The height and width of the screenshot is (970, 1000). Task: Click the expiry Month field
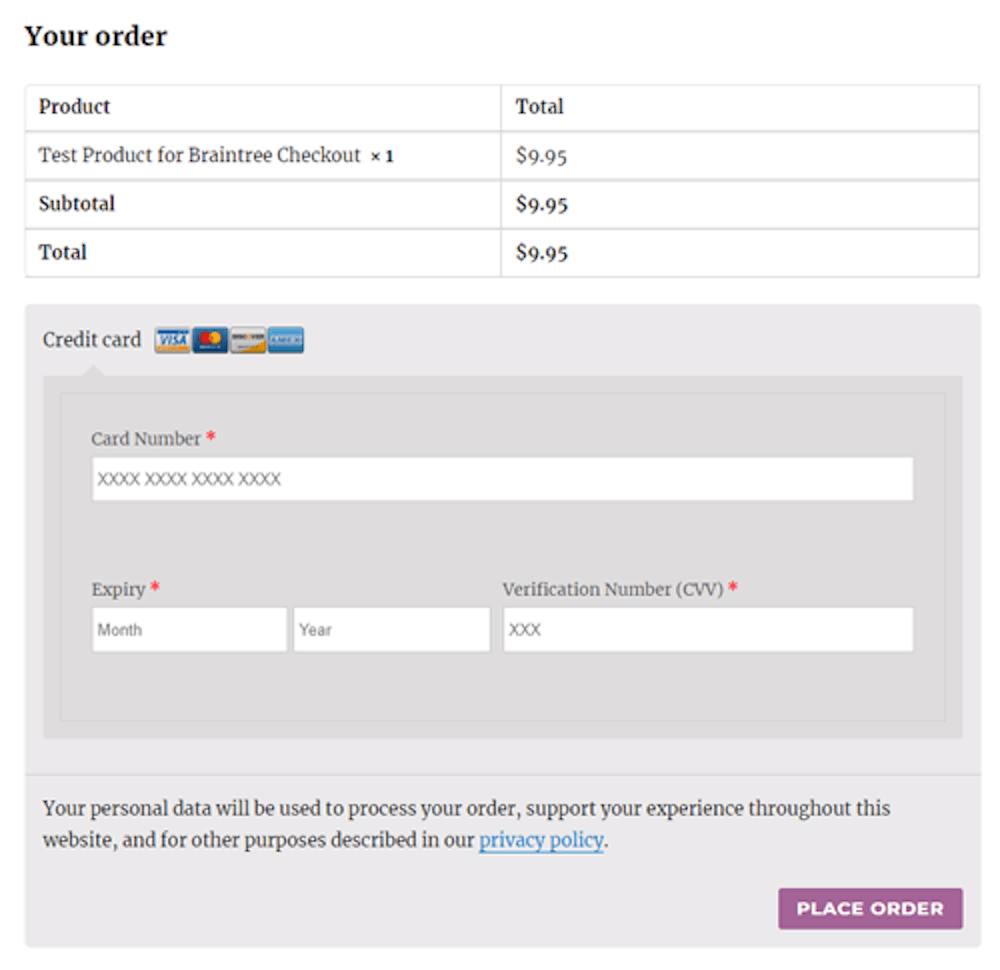[189, 629]
